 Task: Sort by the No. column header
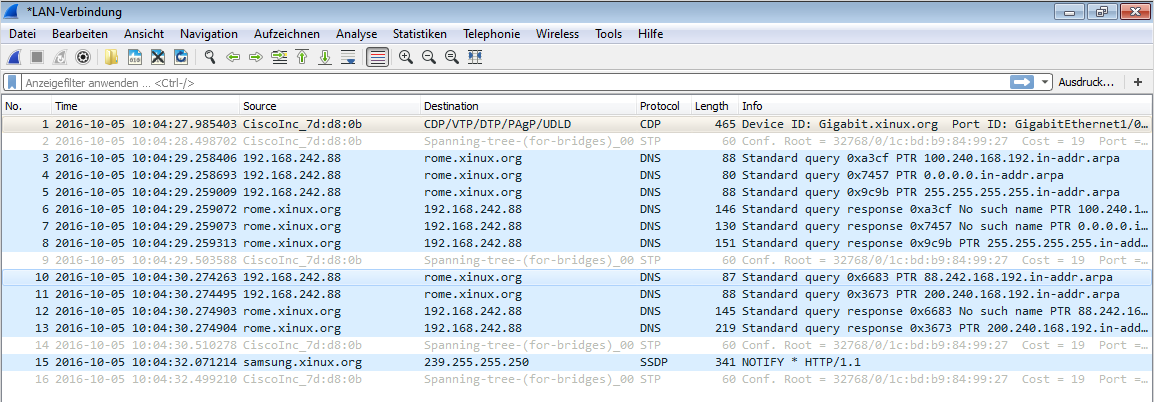[x=26, y=106]
